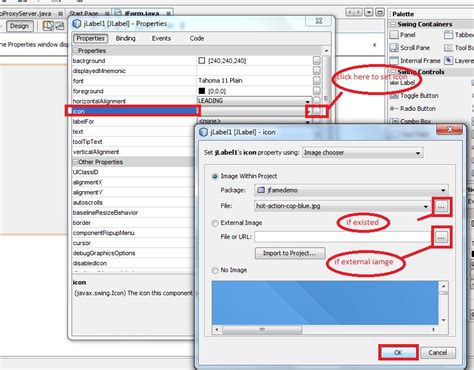Image resolution: width=474 pixels, height=370 pixels.
Task: Choose the Toggle Button palette icon
Action: pos(394,96)
